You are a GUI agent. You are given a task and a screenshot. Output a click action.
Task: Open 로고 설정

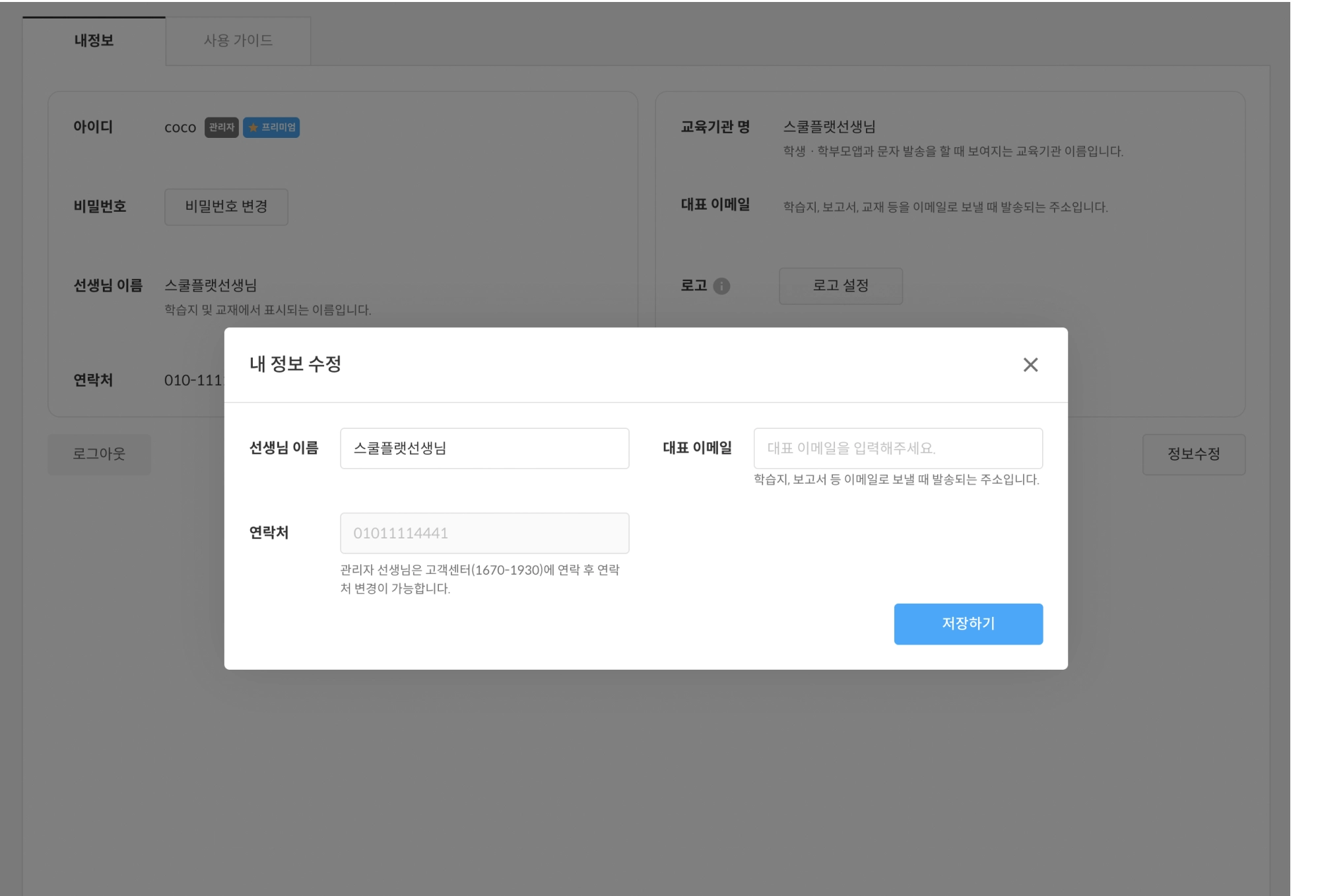840,286
